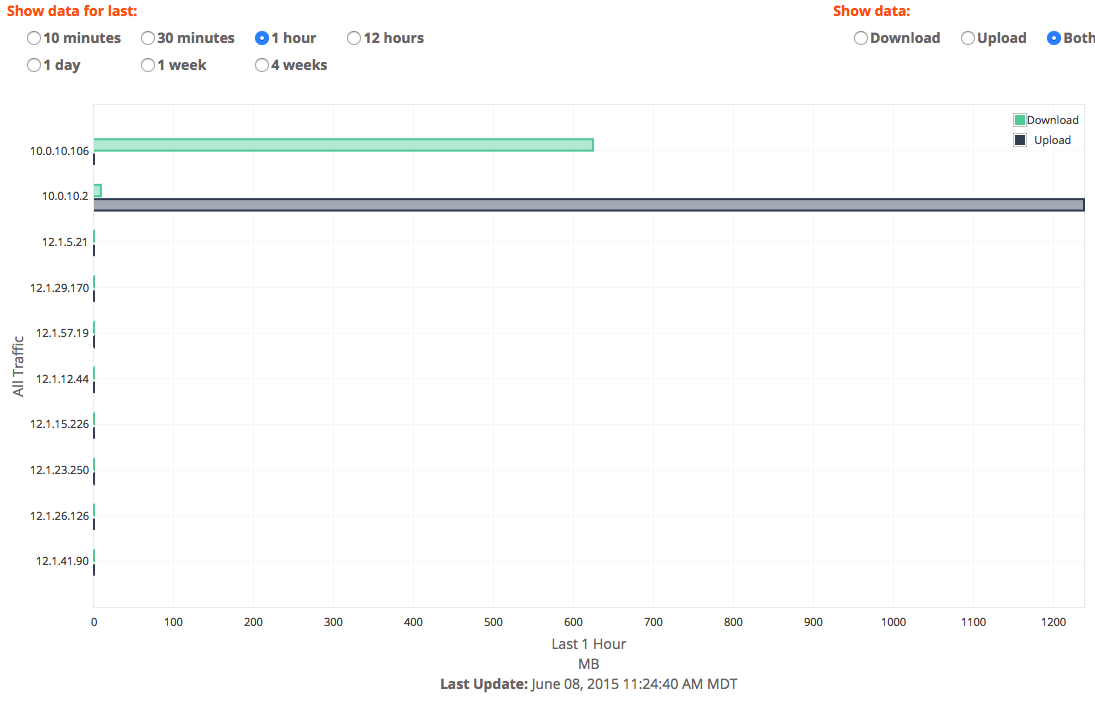This screenshot has width=1095, height=701.
Task: Click the small 10.0.10.2 download bar
Action: click(x=97, y=191)
